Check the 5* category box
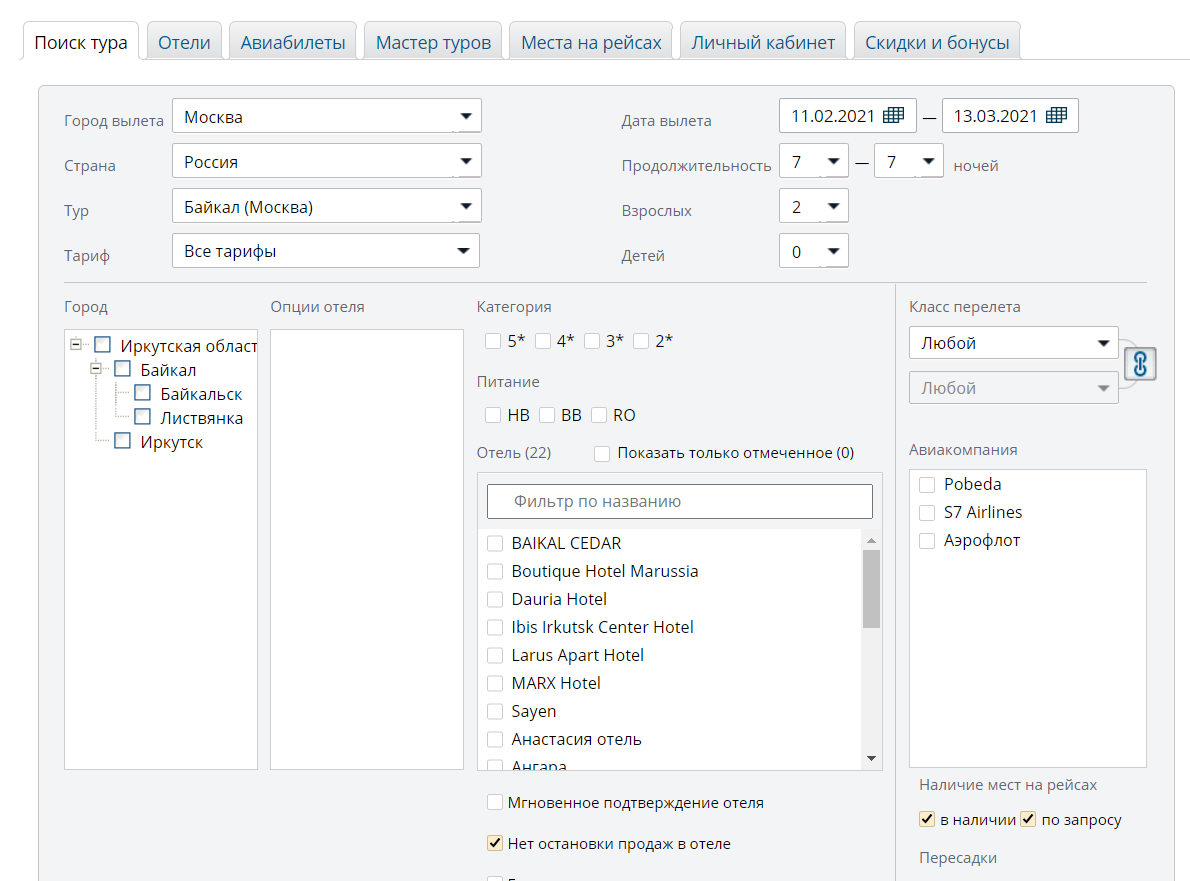The height and width of the screenshot is (881, 1190). pyautogui.click(x=493, y=341)
